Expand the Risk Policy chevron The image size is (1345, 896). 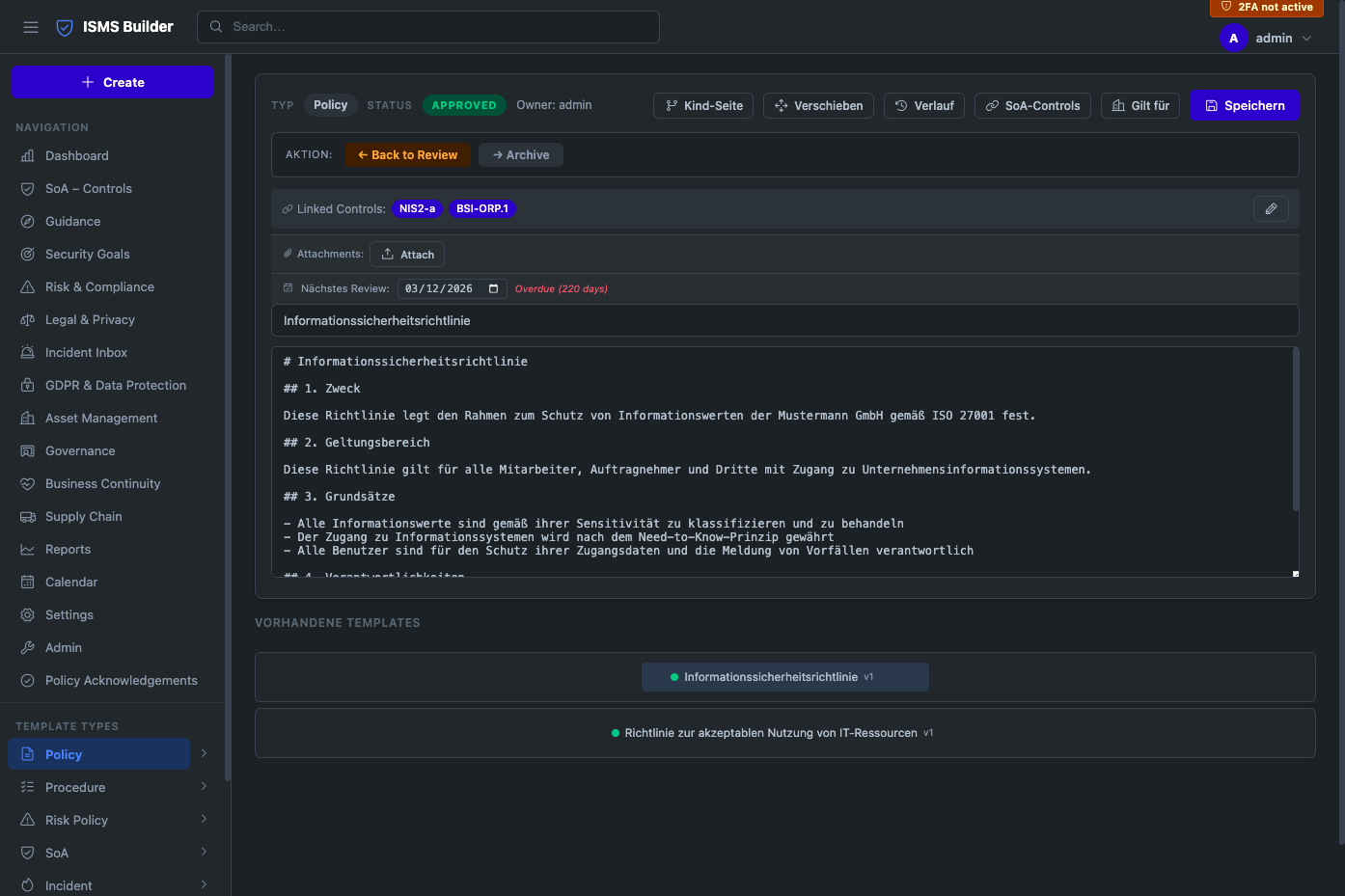click(x=204, y=819)
